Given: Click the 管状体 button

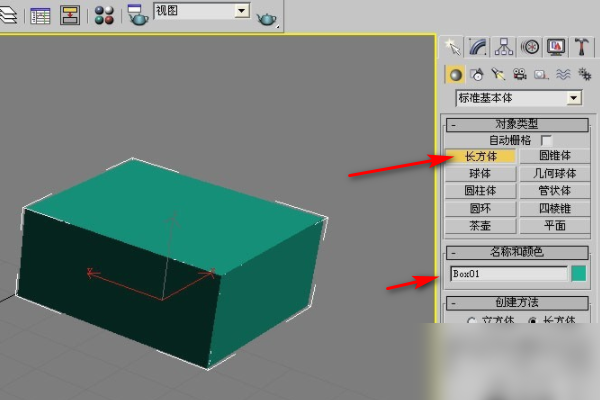Looking at the screenshot, I should tap(555, 191).
